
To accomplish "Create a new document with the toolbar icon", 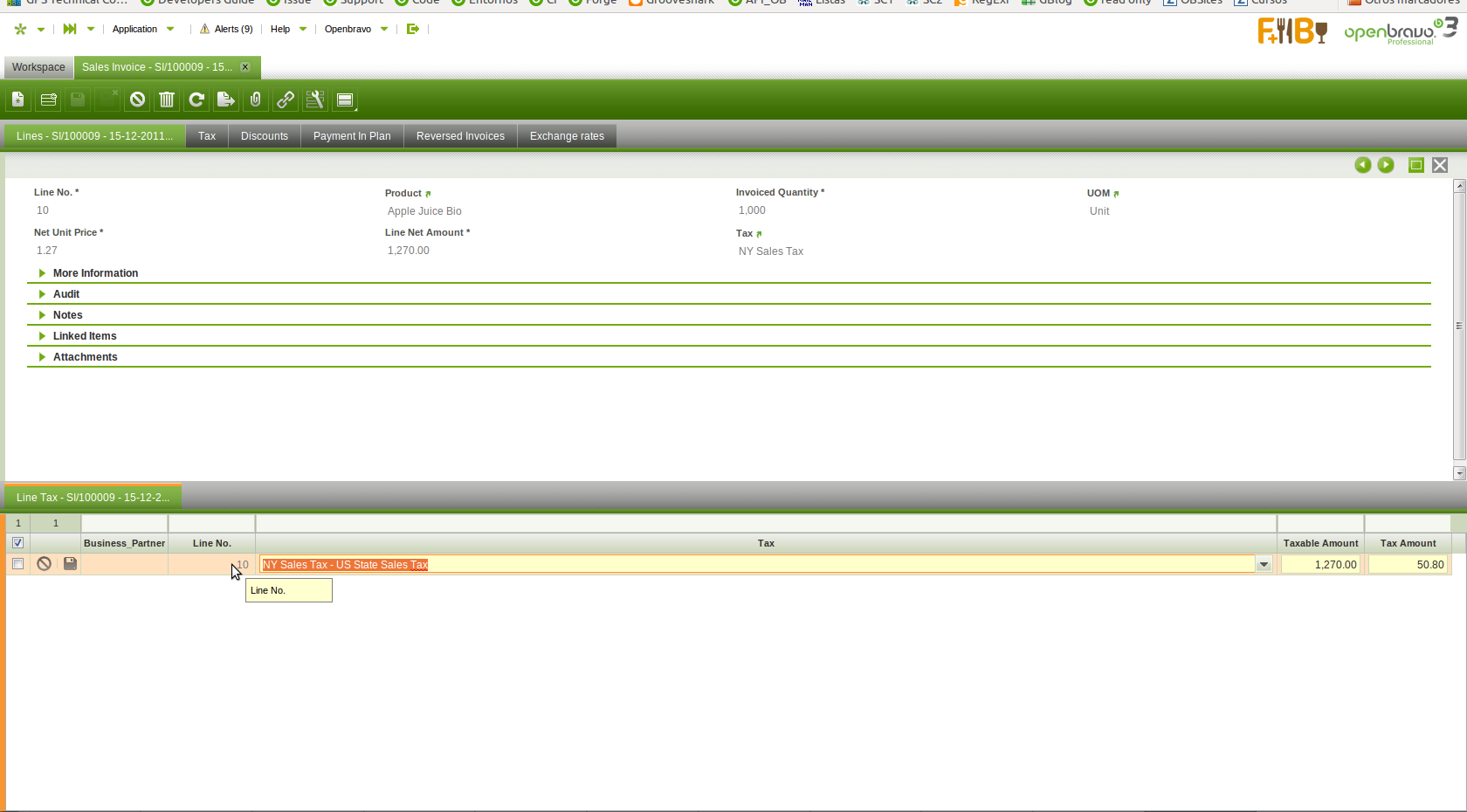I will [18, 100].
